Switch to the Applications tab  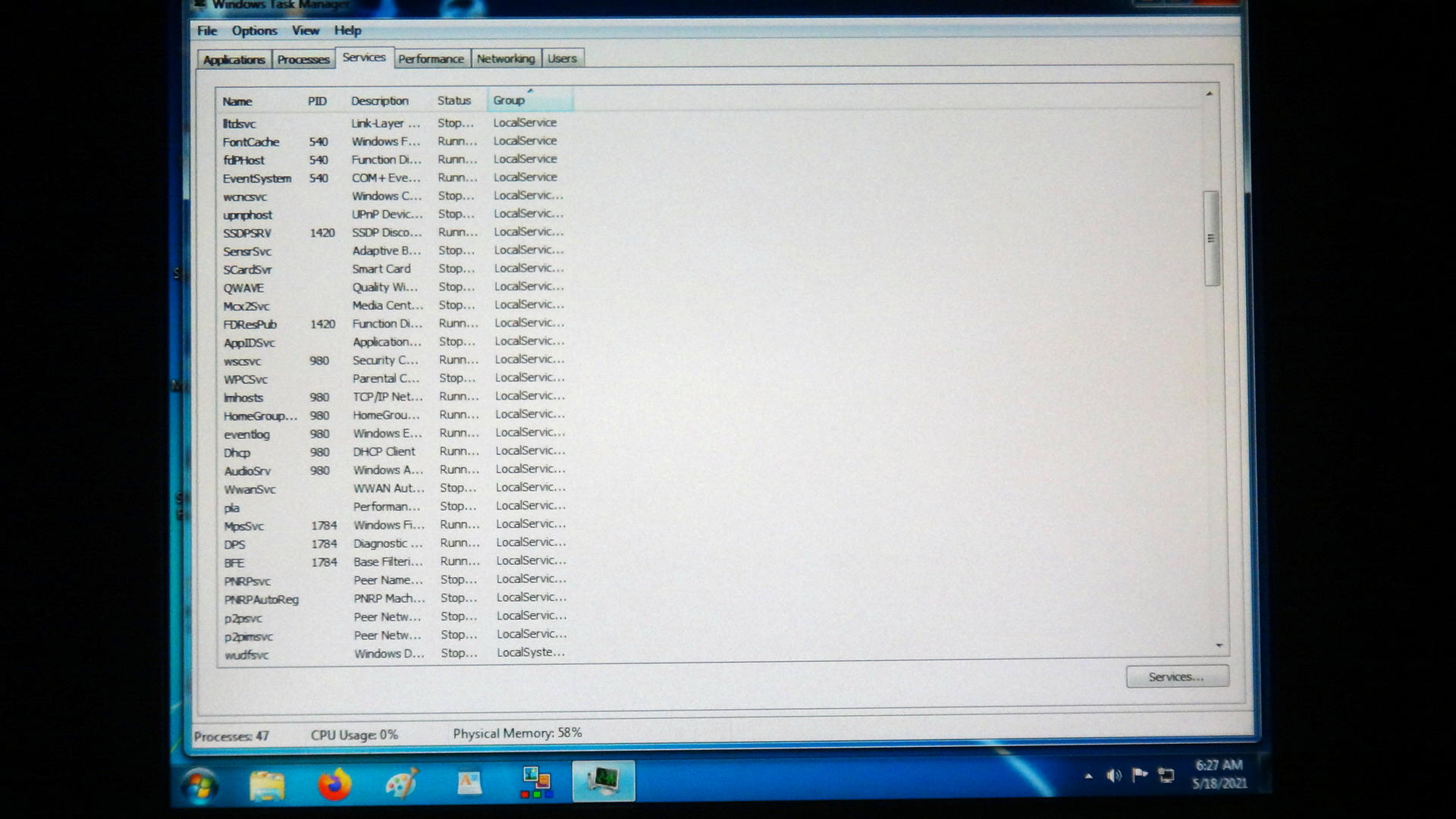[x=234, y=60]
